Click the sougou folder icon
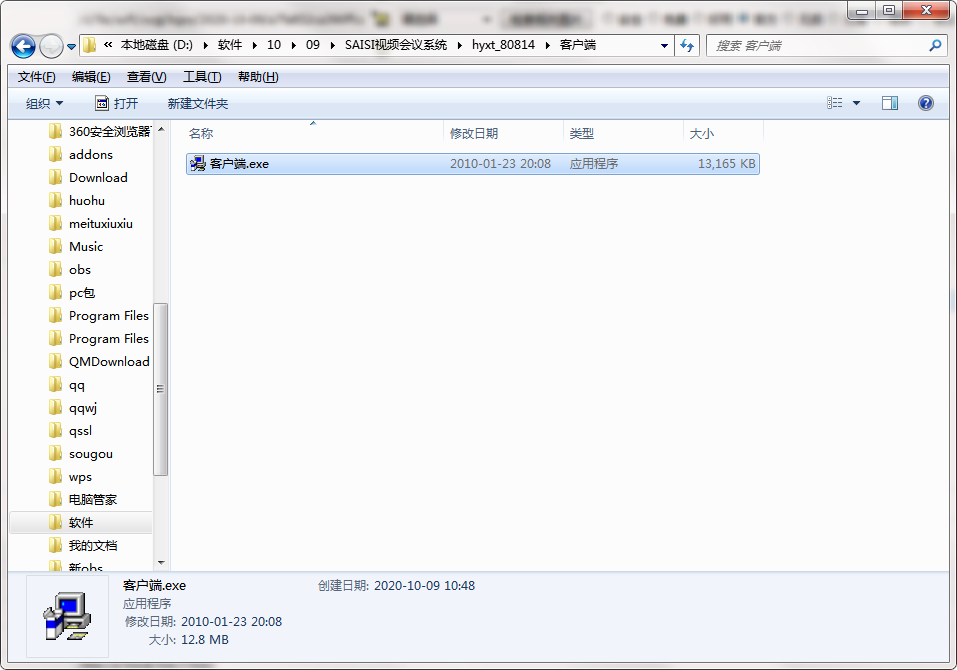Viewport: 957px width, 670px height. (56, 454)
